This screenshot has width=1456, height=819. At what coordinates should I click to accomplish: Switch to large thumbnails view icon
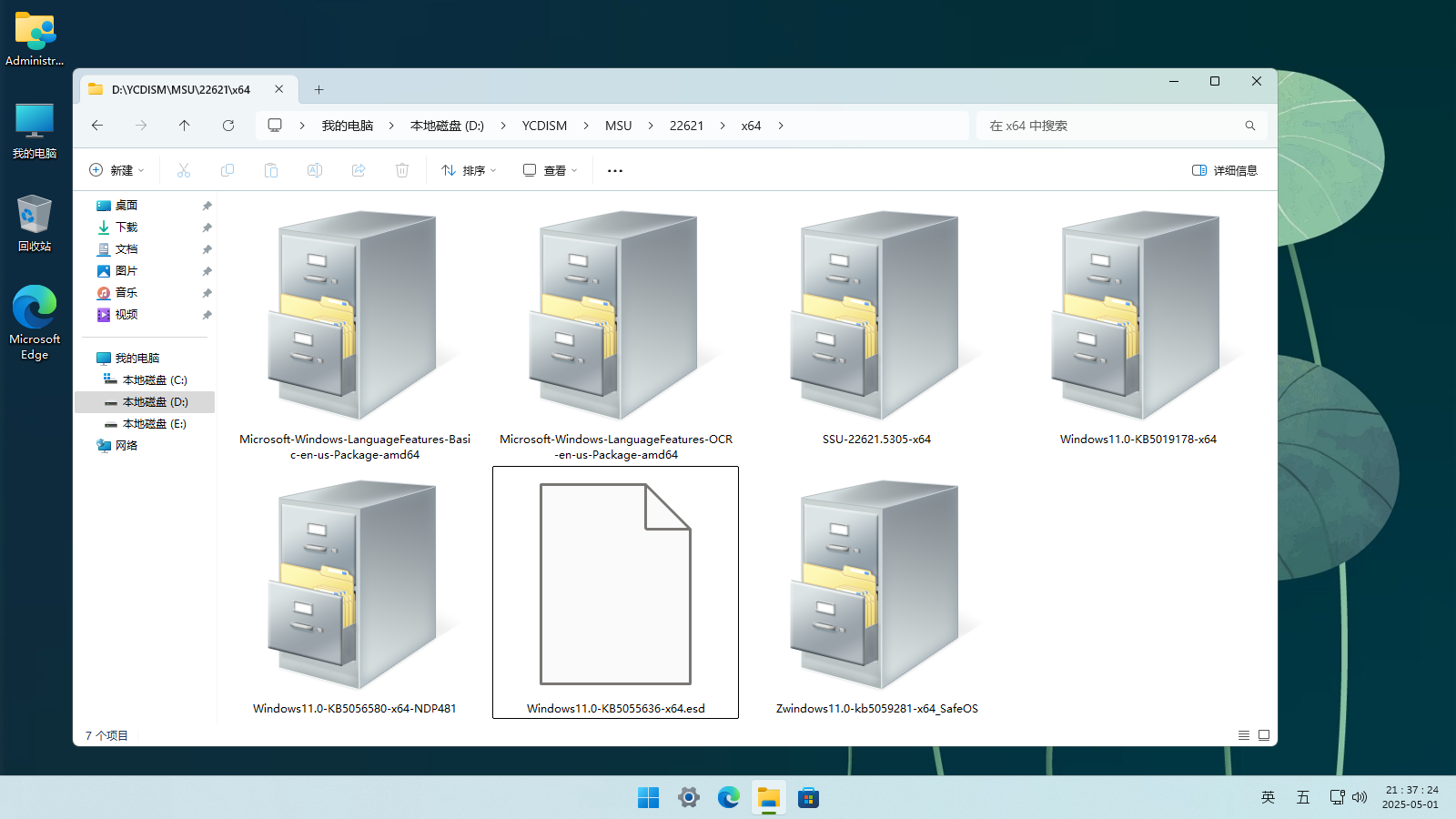(1264, 735)
